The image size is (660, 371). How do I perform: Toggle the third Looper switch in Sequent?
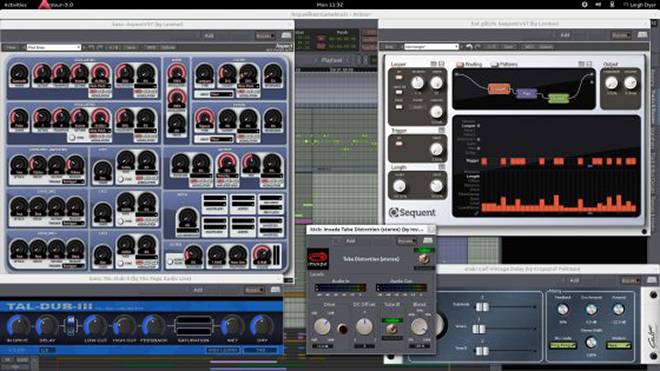click(399, 107)
